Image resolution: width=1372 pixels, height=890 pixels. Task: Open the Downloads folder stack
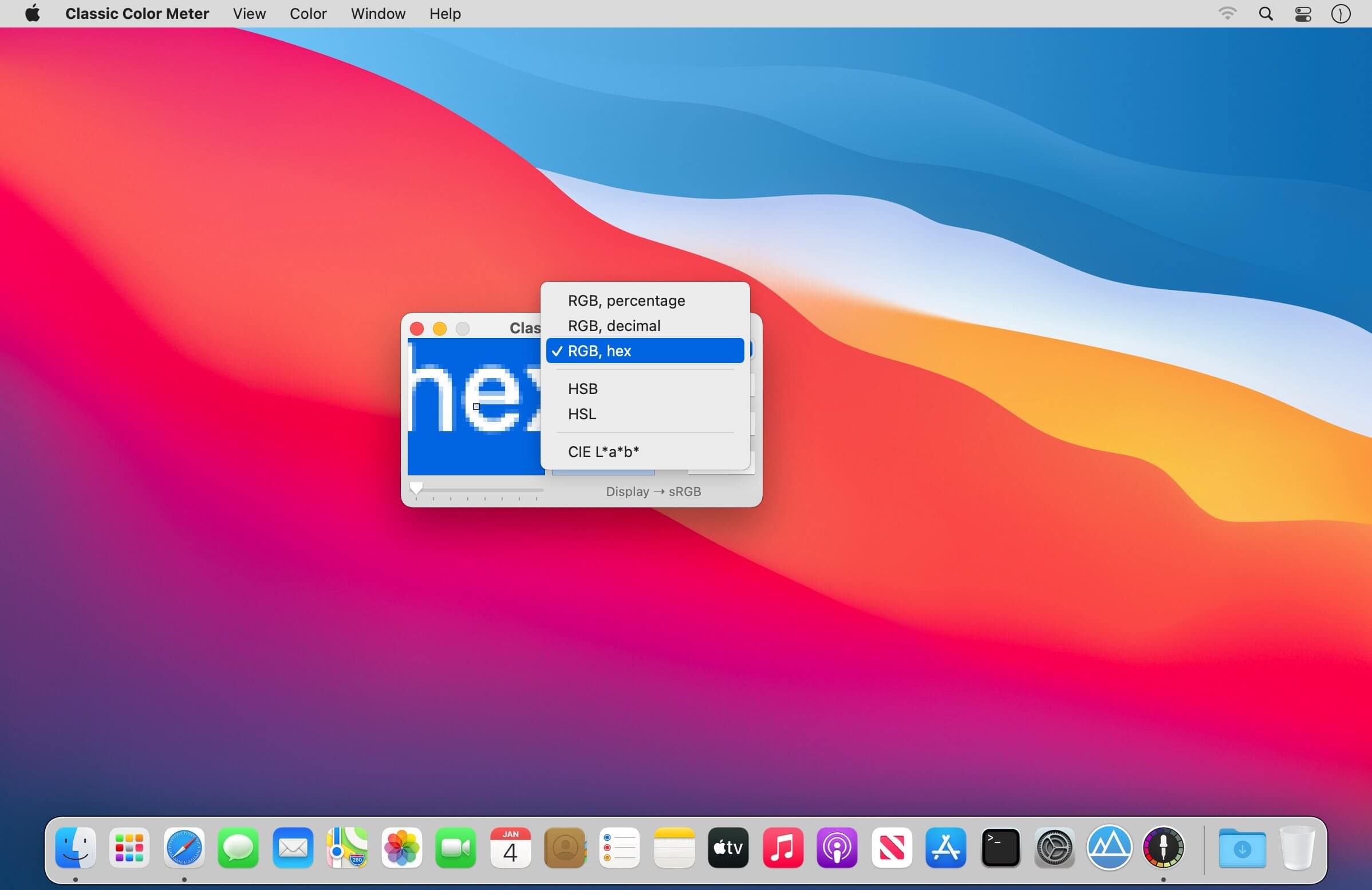(1241, 848)
